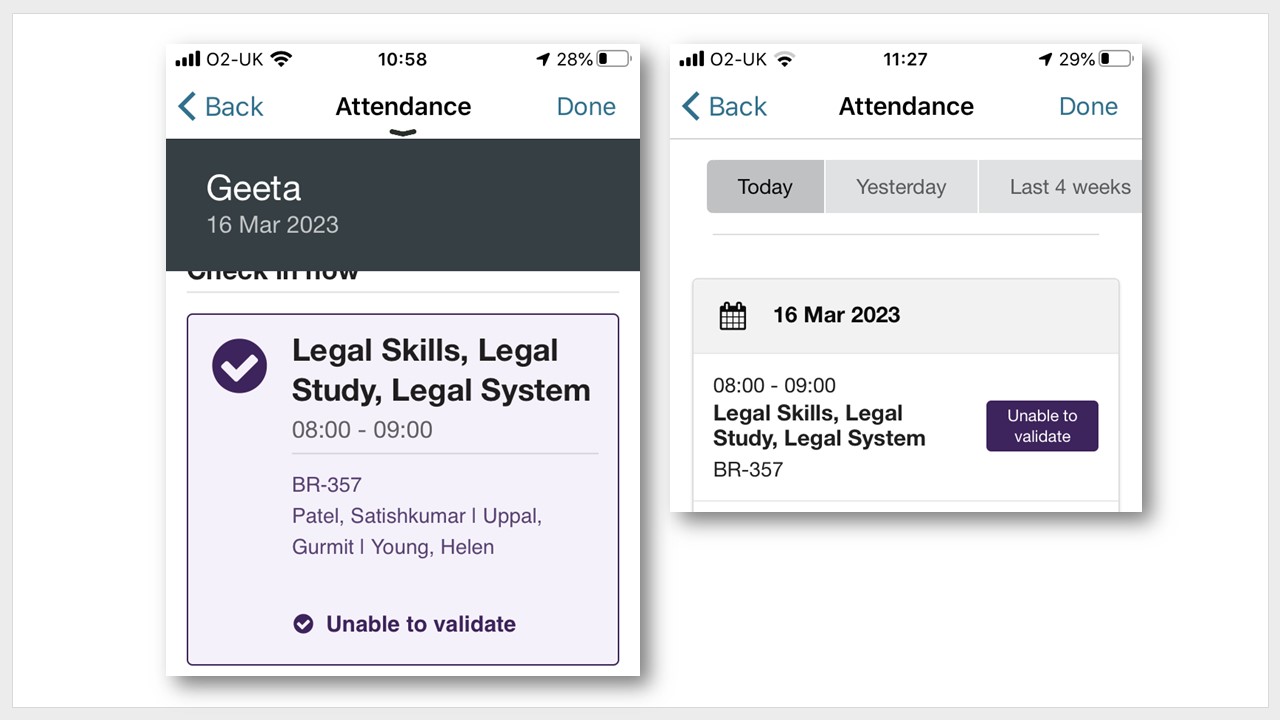Tap the large purple checkmark circle icon
The height and width of the screenshot is (720, 1280).
(240, 366)
